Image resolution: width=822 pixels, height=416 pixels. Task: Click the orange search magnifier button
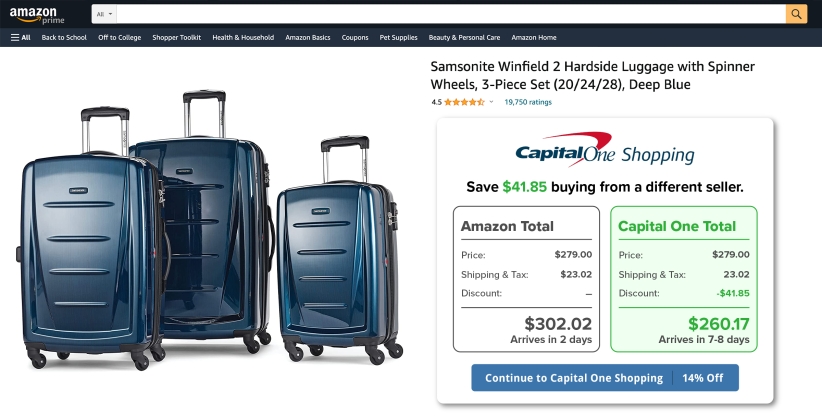click(796, 13)
